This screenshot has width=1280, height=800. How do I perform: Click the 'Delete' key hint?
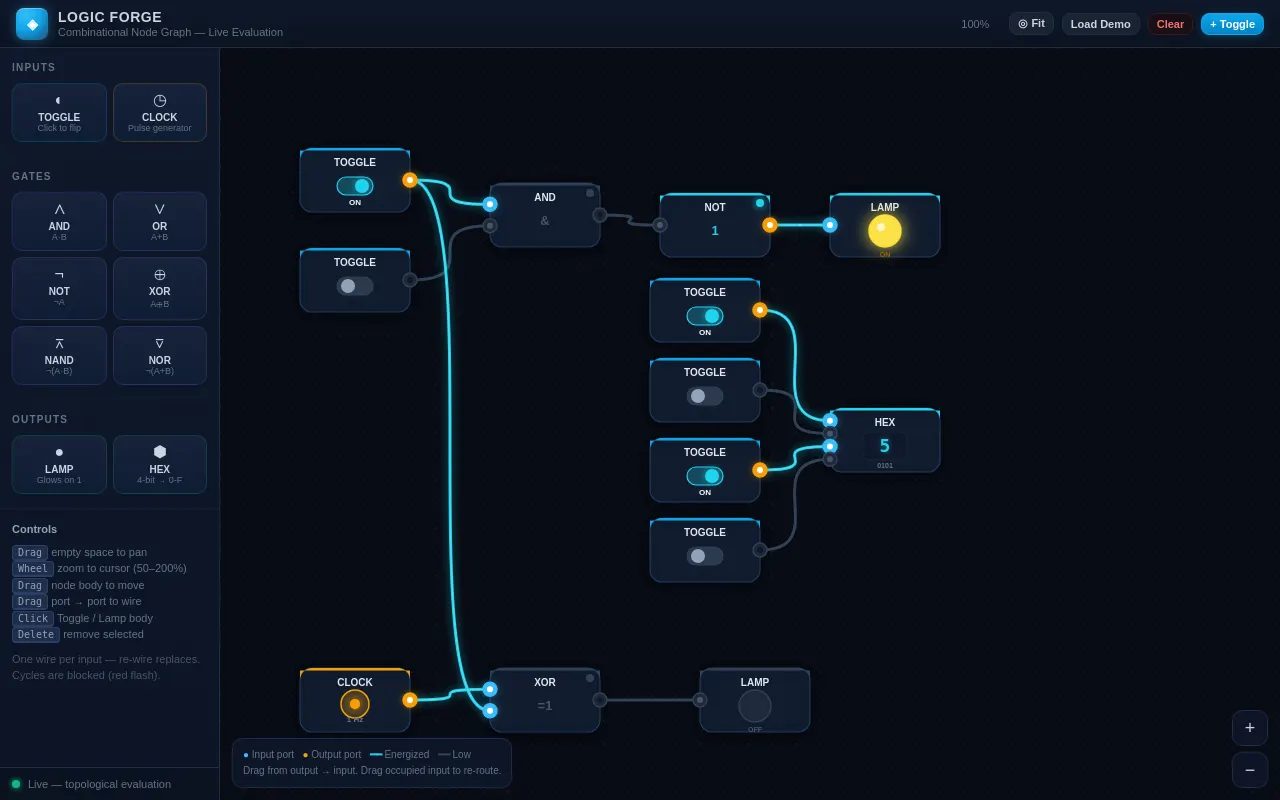[x=36, y=635]
